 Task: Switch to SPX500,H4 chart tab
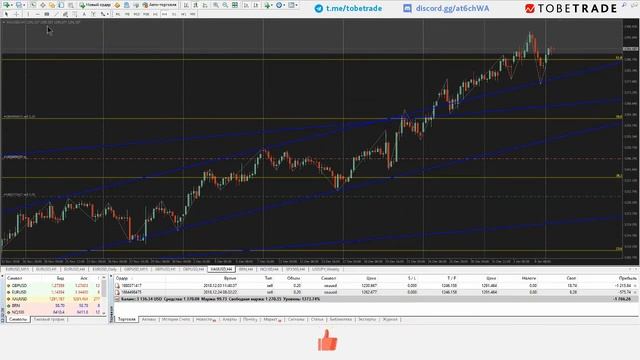coord(296,269)
